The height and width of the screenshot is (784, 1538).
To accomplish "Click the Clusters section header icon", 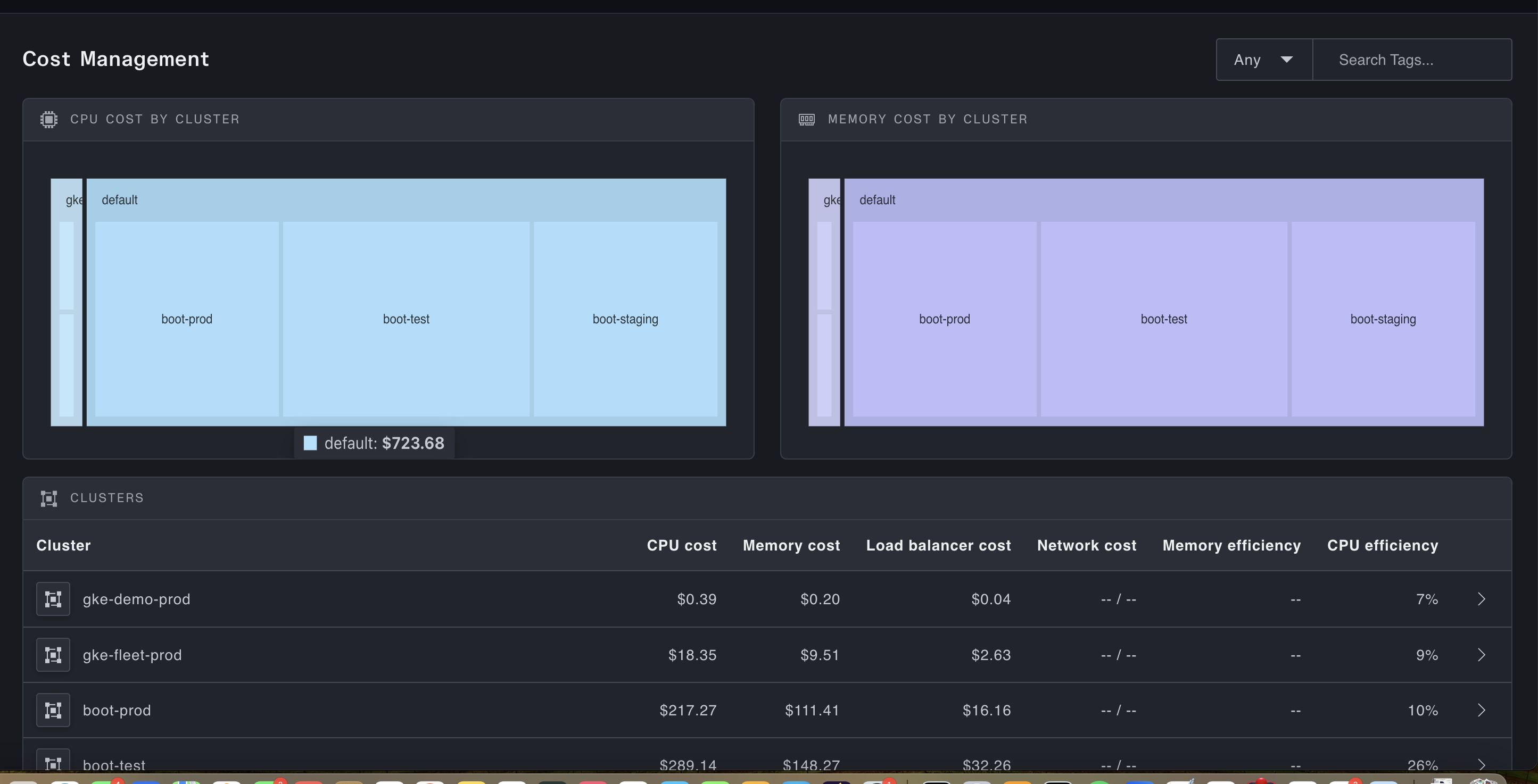I will [x=49, y=498].
